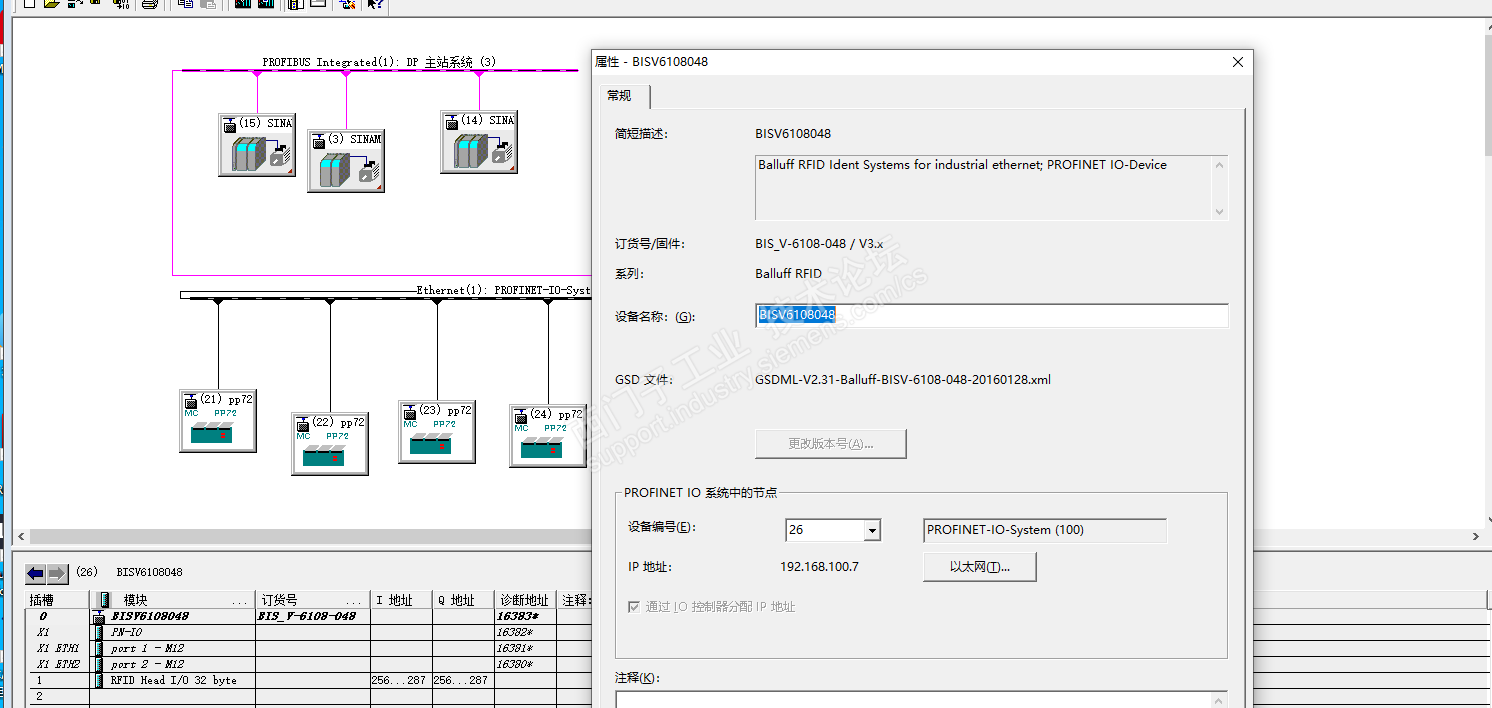Click module icon beside PN-IO row
The width and height of the screenshot is (1492, 708).
point(99,632)
